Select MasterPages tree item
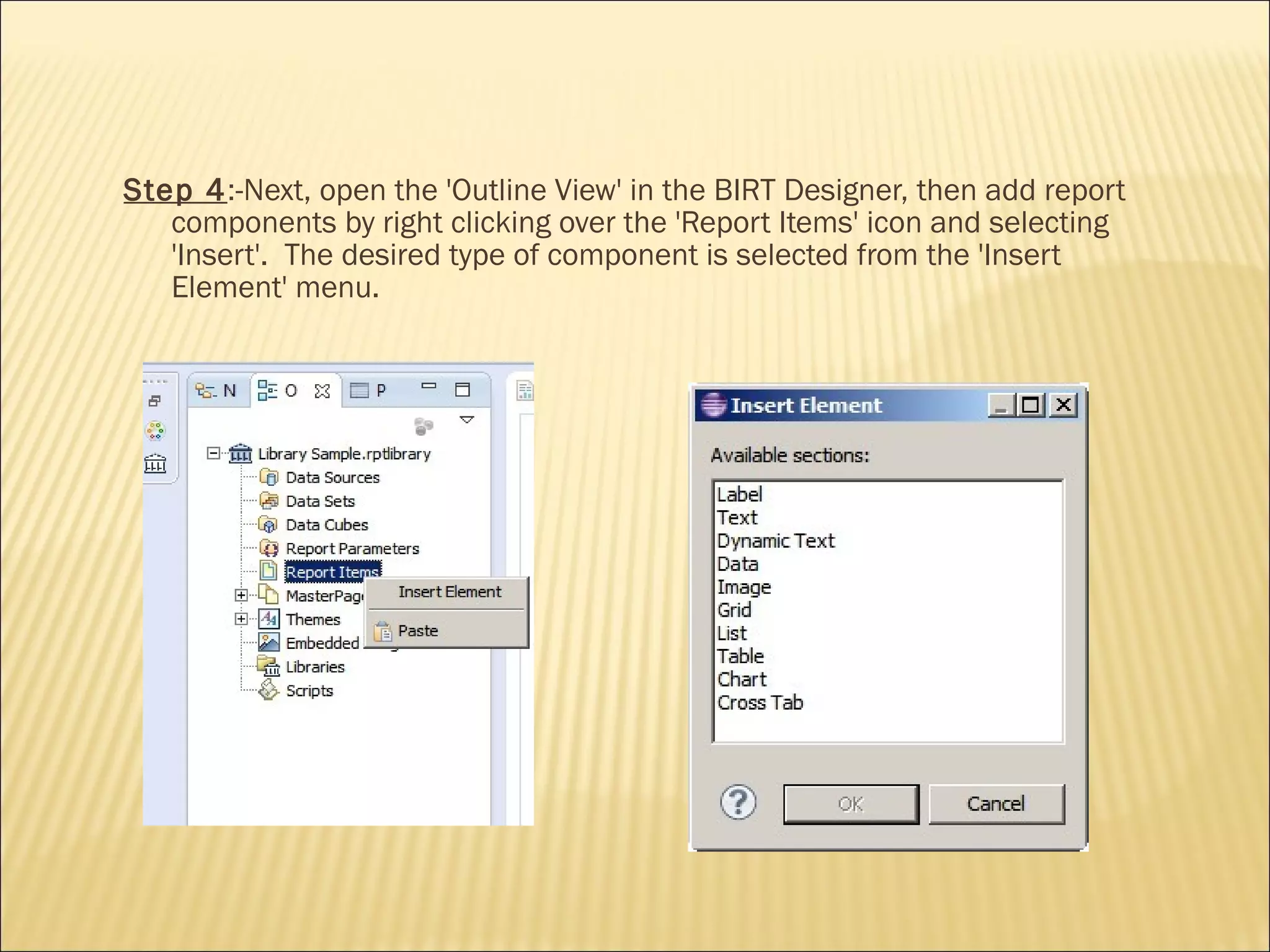The image size is (1270, 952). pyautogui.click(x=324, y=596)
